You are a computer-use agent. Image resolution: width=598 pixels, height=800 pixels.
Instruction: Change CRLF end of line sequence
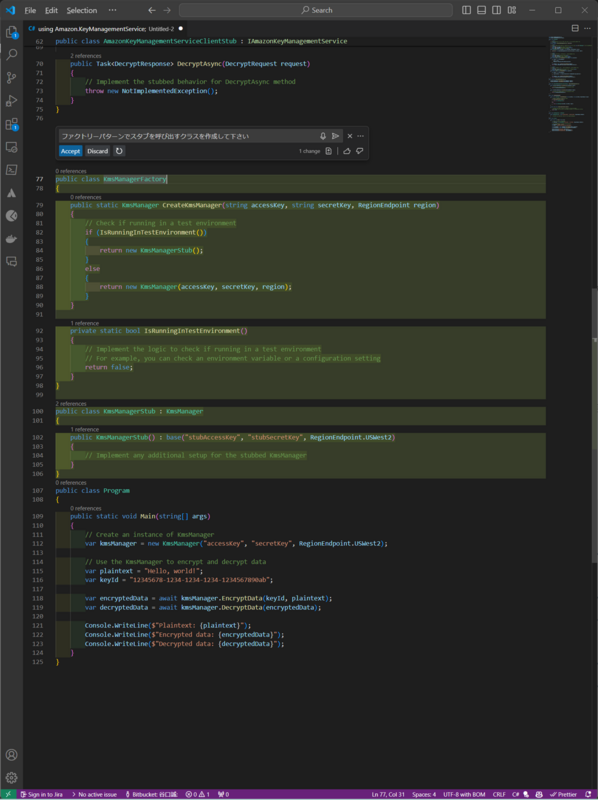[499, 794]
